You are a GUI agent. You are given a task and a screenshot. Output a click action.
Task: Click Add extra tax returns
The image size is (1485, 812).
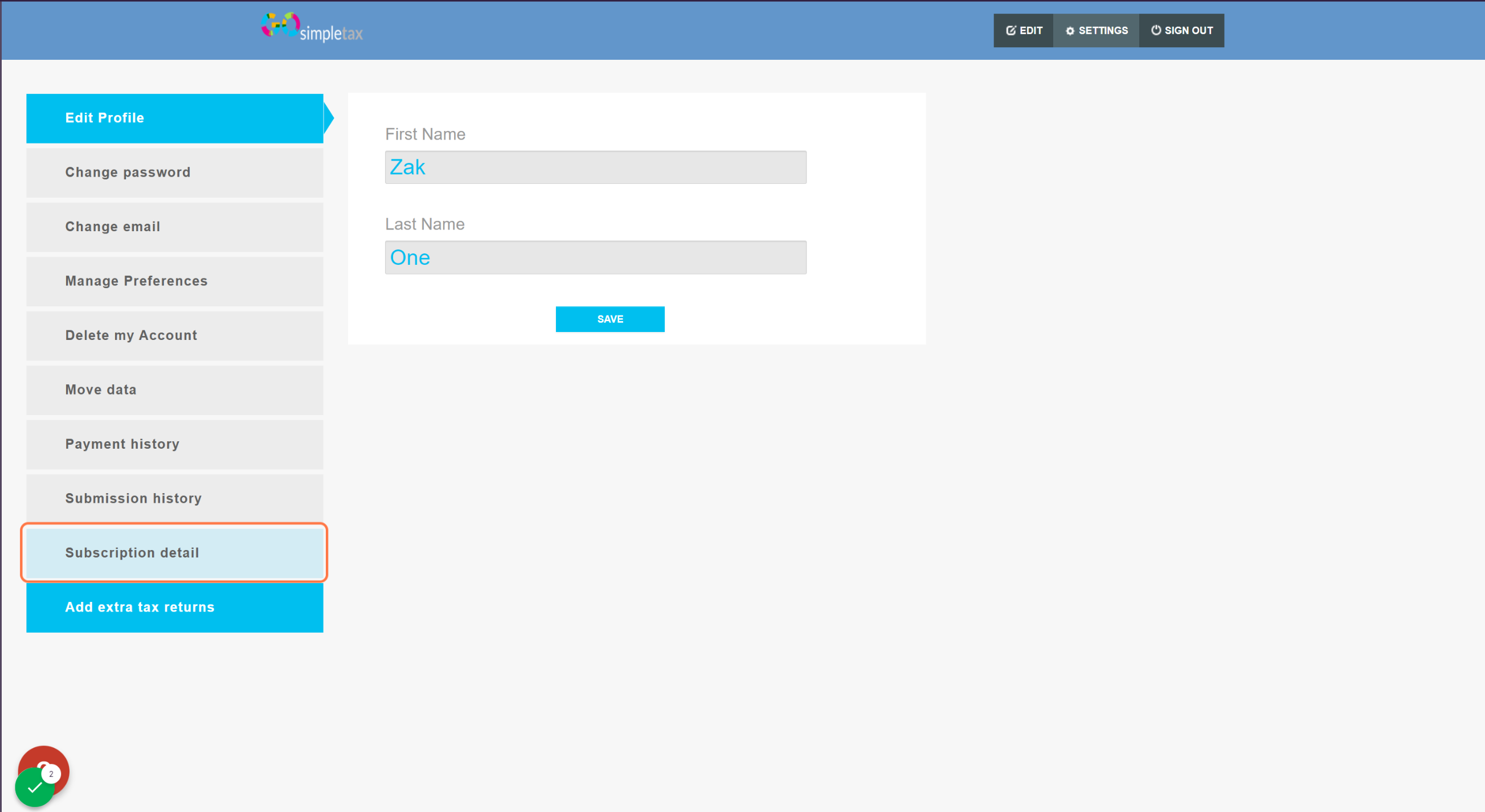175,608
